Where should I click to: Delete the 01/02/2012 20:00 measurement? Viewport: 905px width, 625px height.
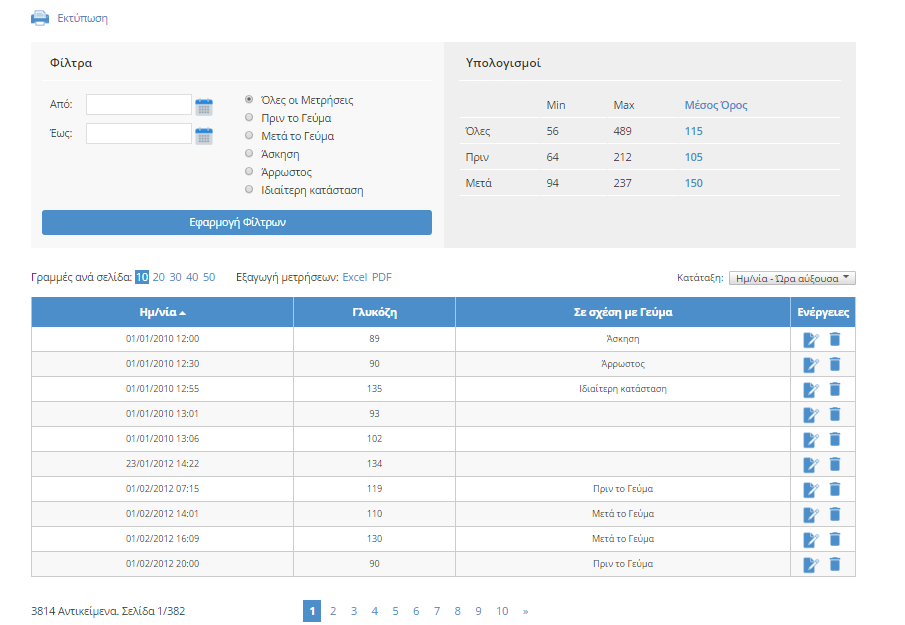(x=835, y=564)
